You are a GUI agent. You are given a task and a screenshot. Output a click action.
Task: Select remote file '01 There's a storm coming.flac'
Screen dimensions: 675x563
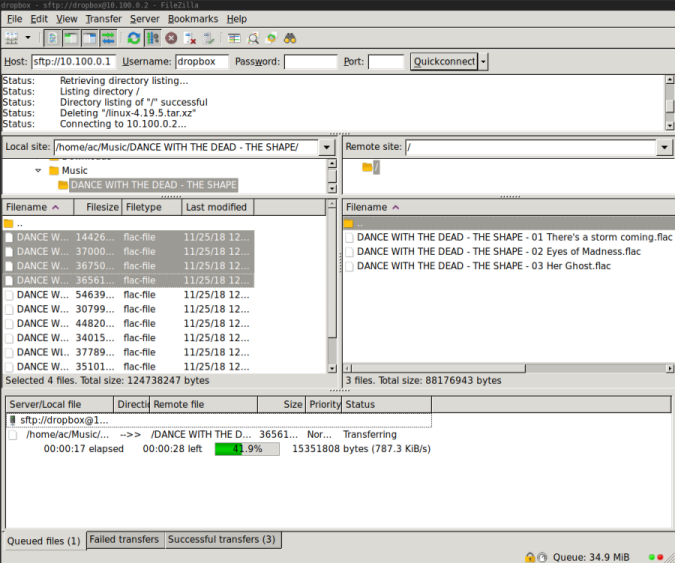[509, 237]
